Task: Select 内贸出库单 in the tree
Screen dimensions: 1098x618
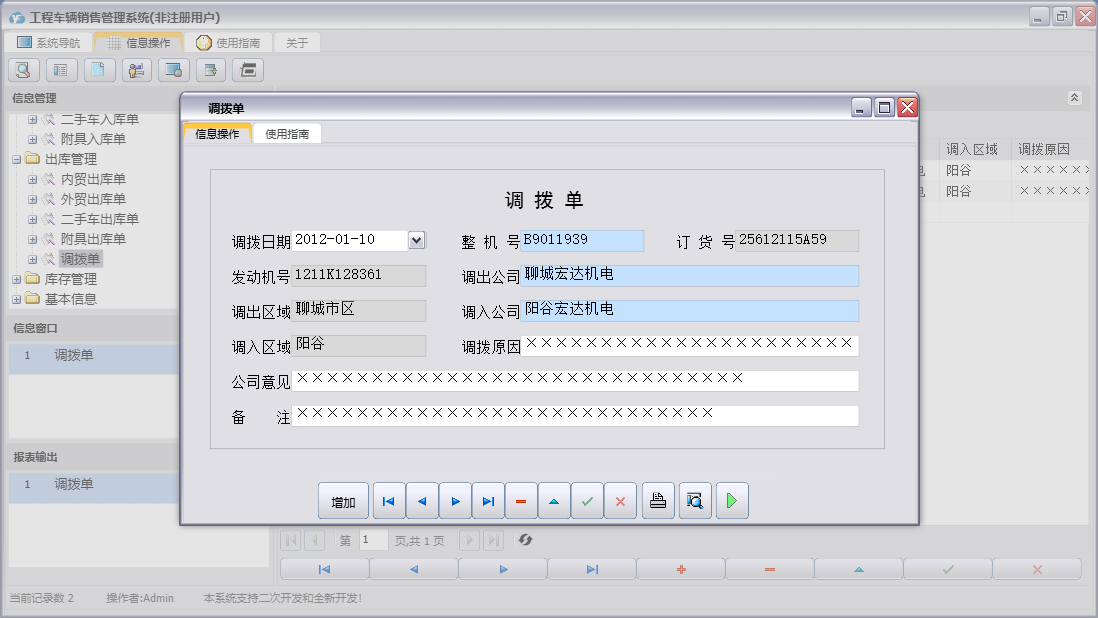Action: (x=93, y=179)
